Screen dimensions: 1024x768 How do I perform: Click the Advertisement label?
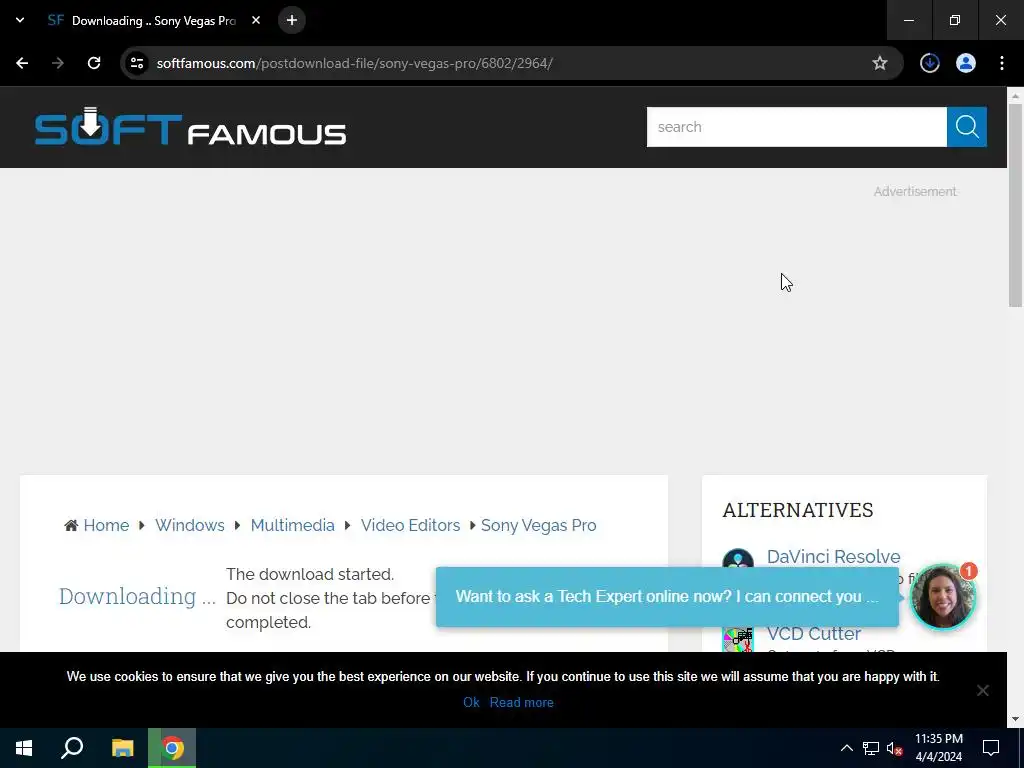click(x=915, y=191)
